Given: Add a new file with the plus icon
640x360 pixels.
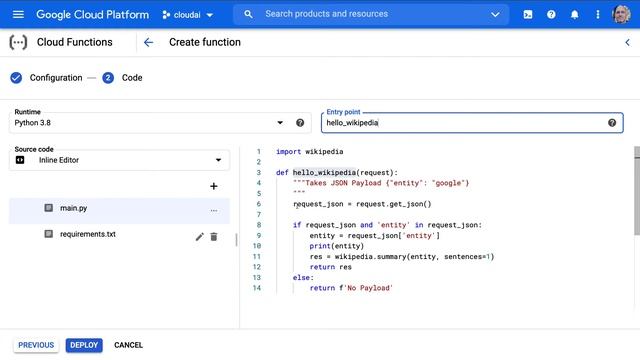Looking at the screenshot, I should (x=213, y=186).
